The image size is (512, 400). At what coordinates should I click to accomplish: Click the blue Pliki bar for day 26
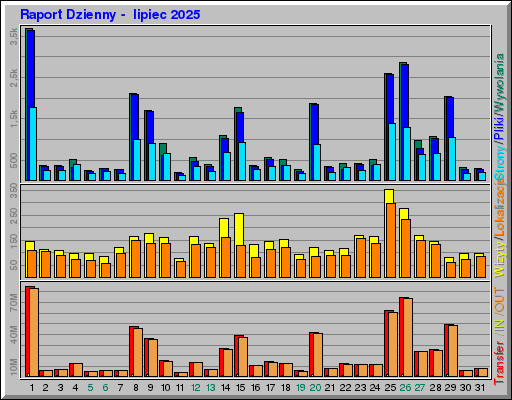pos(406,96)
